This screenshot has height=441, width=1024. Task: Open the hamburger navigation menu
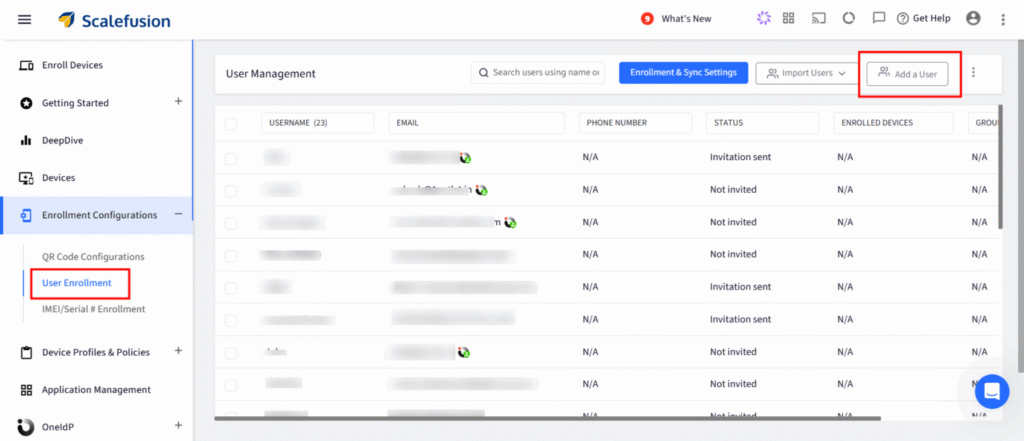24,20
